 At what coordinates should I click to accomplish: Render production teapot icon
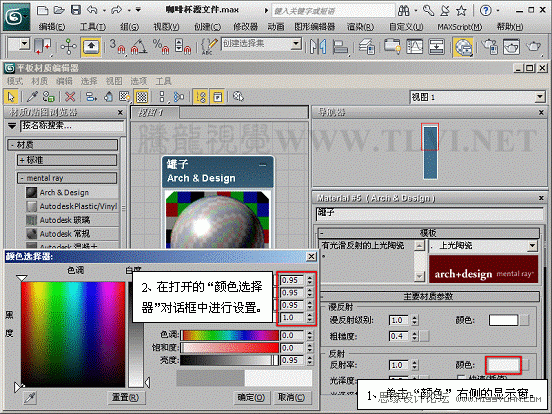pos(533,46)
